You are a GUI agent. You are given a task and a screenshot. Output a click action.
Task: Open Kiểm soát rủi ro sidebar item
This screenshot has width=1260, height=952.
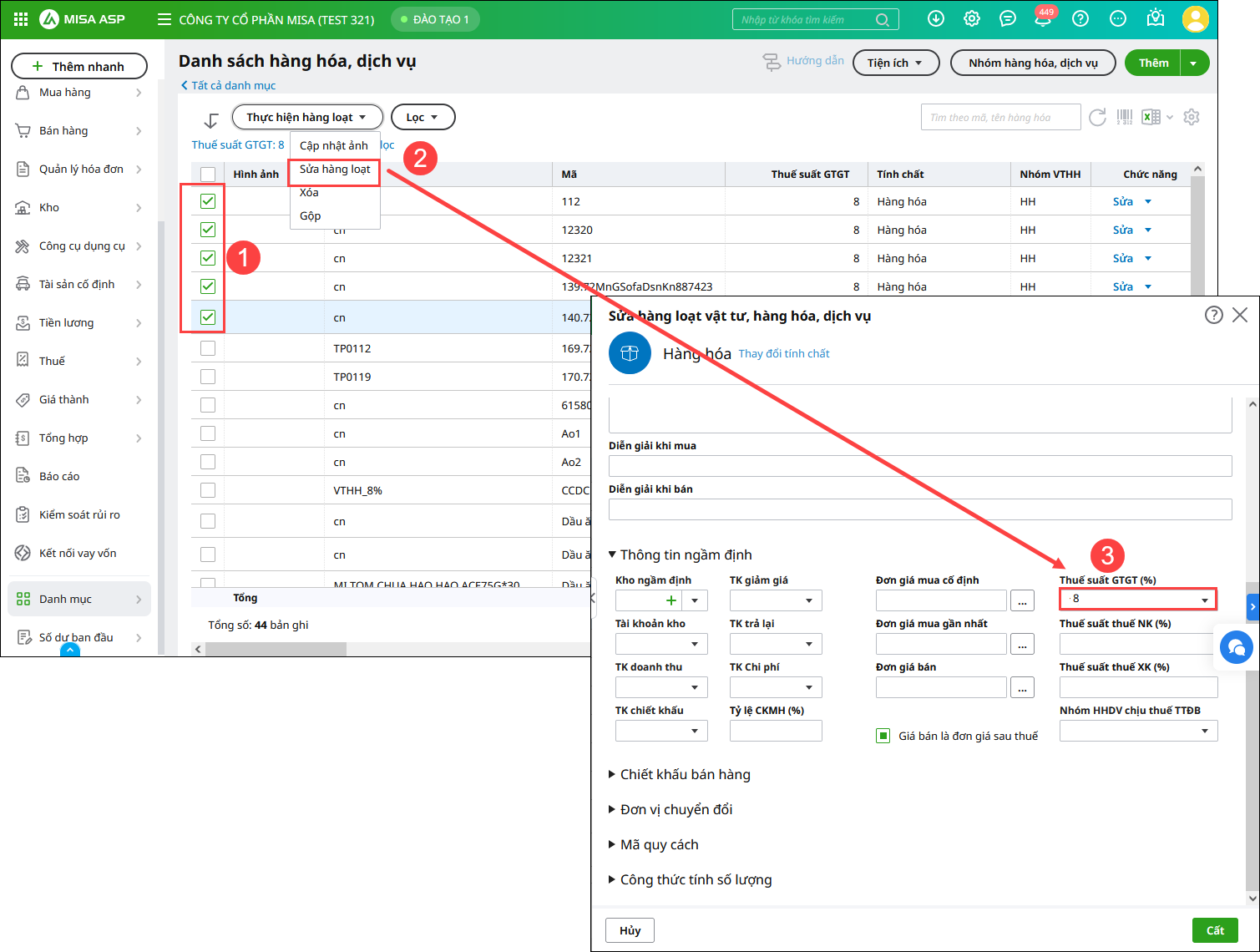point(79,514)
